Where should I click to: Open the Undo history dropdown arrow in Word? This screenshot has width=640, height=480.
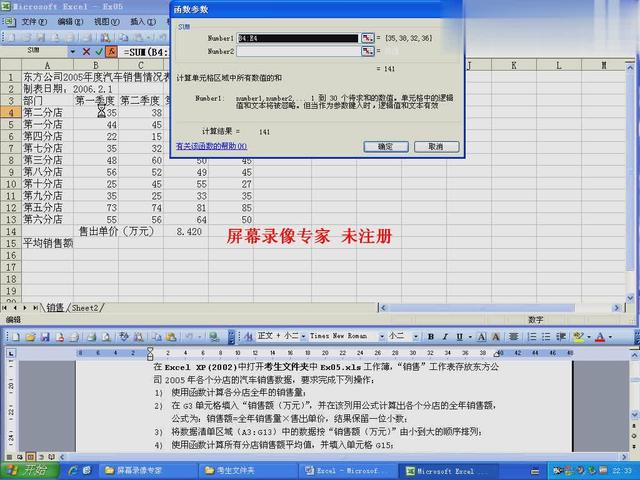[x=199, y=337]
